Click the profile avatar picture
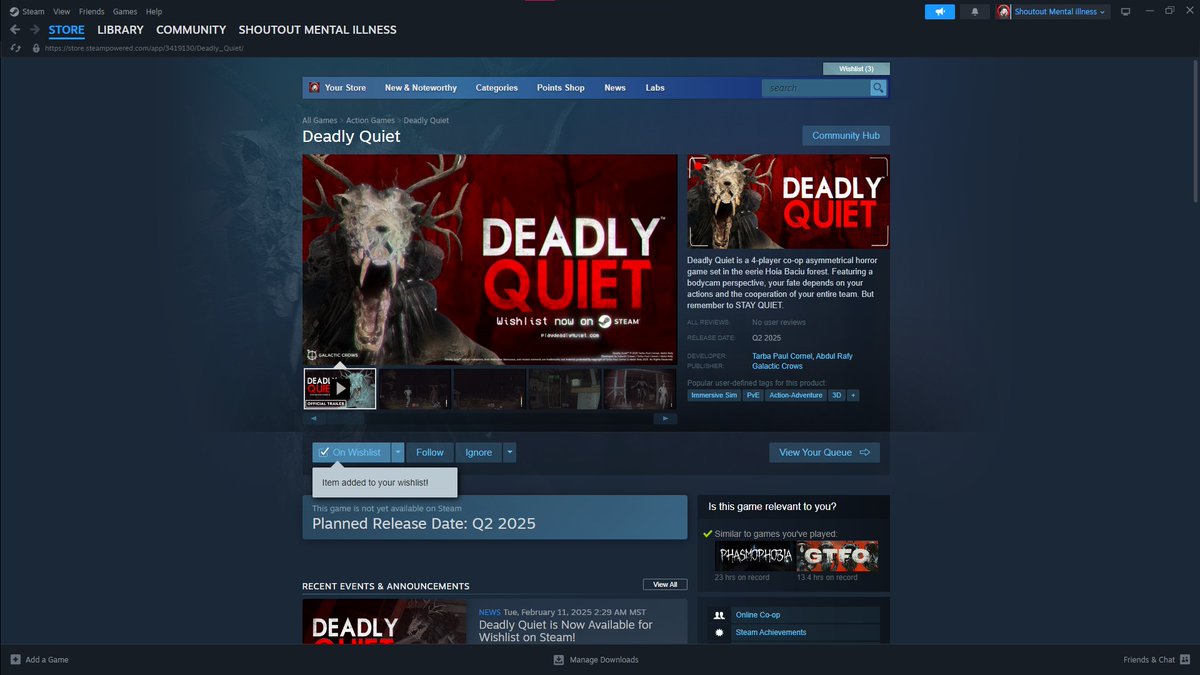Image resolution: width=1200 pixels, height=675 pixels. click(1003, 12)
